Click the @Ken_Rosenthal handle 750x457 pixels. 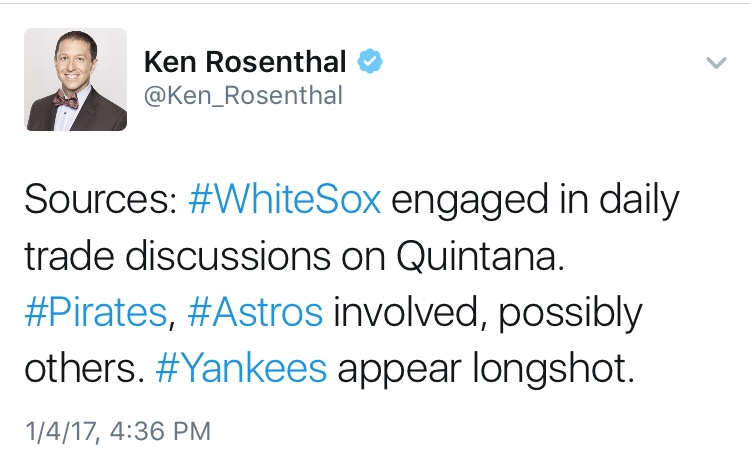pos(243,96)
